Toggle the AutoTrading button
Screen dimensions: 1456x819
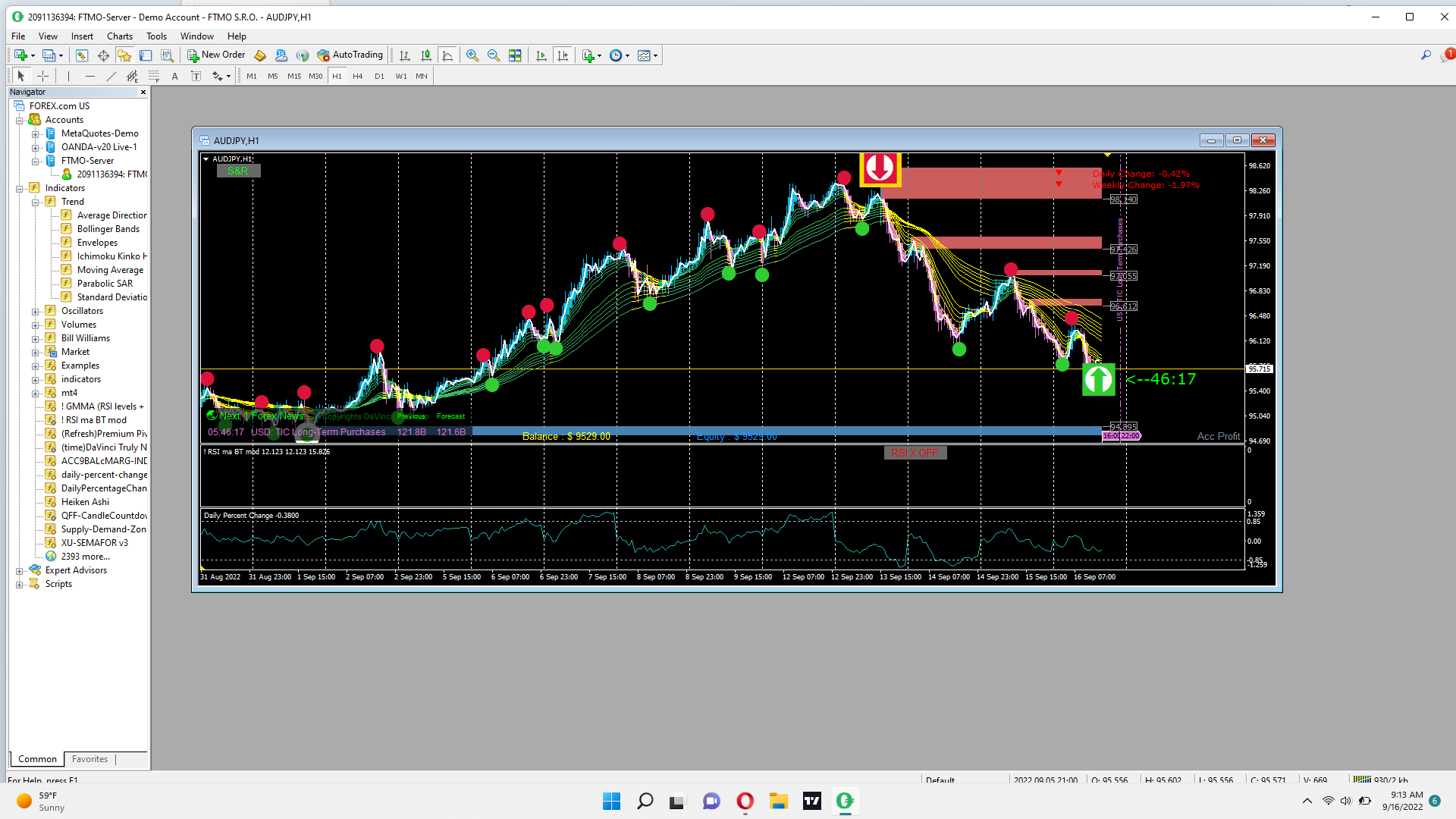pos(350,55)
